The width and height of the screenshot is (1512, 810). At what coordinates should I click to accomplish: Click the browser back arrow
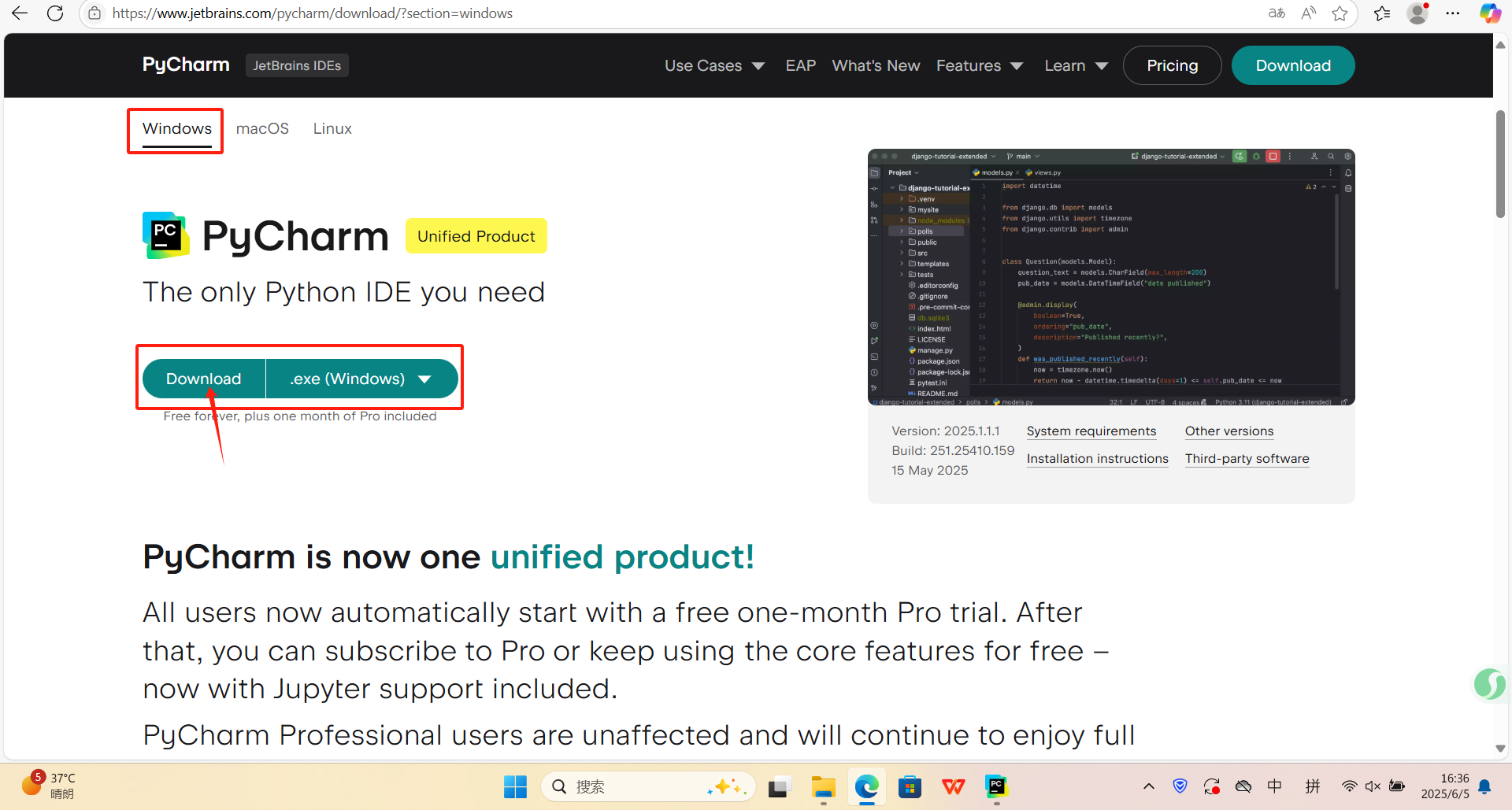point(20,13)
